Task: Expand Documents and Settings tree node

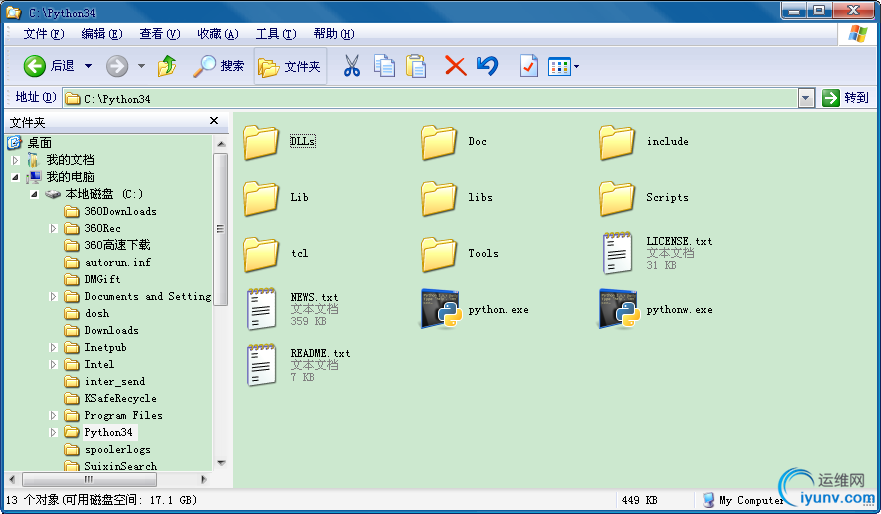Action: coord(54,297)
